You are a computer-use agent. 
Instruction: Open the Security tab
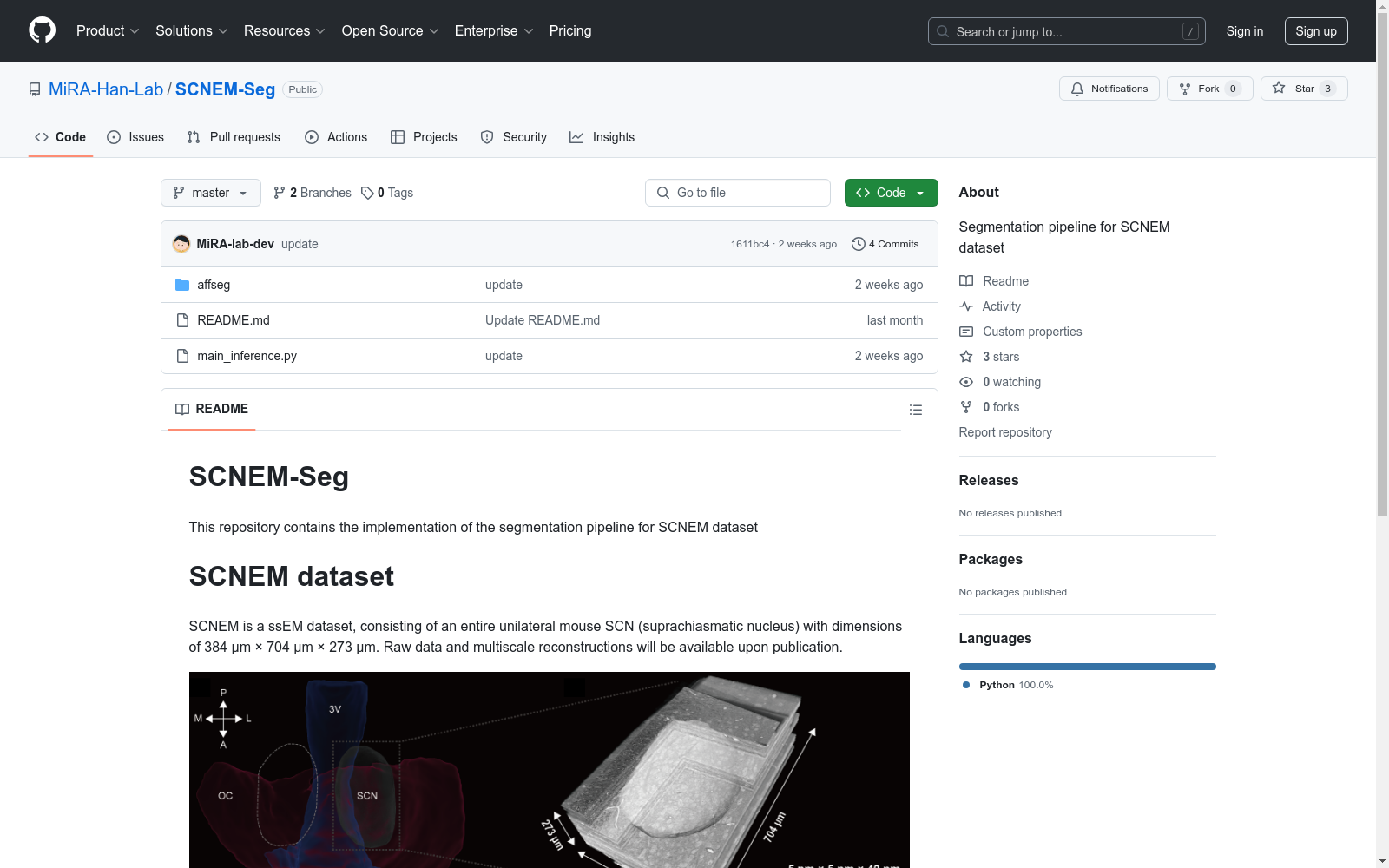(514, 137)
